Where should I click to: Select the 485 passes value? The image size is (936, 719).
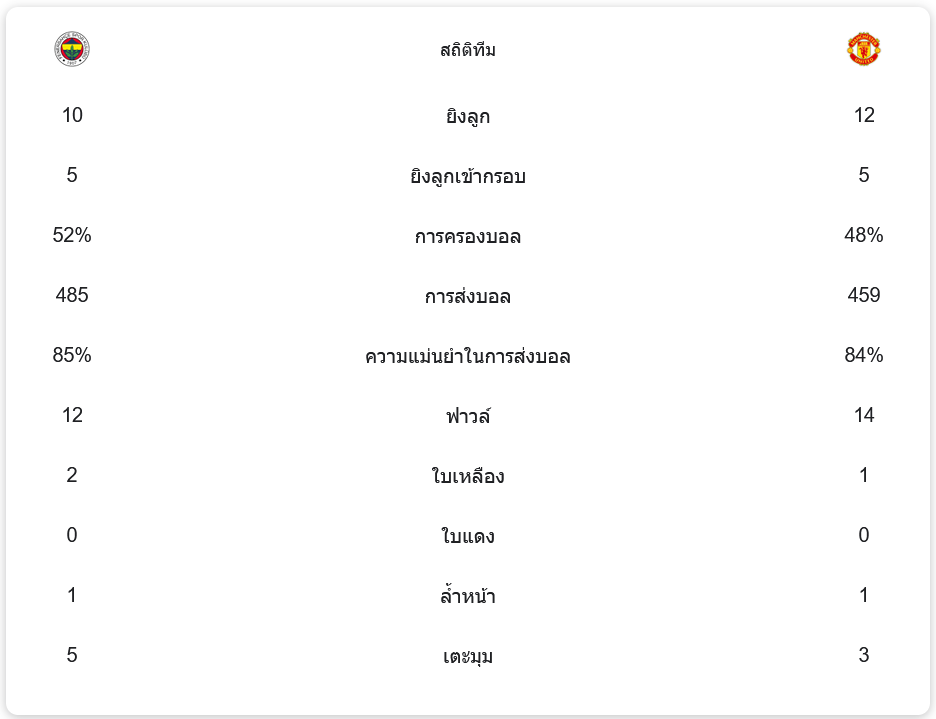pos(72,295)
